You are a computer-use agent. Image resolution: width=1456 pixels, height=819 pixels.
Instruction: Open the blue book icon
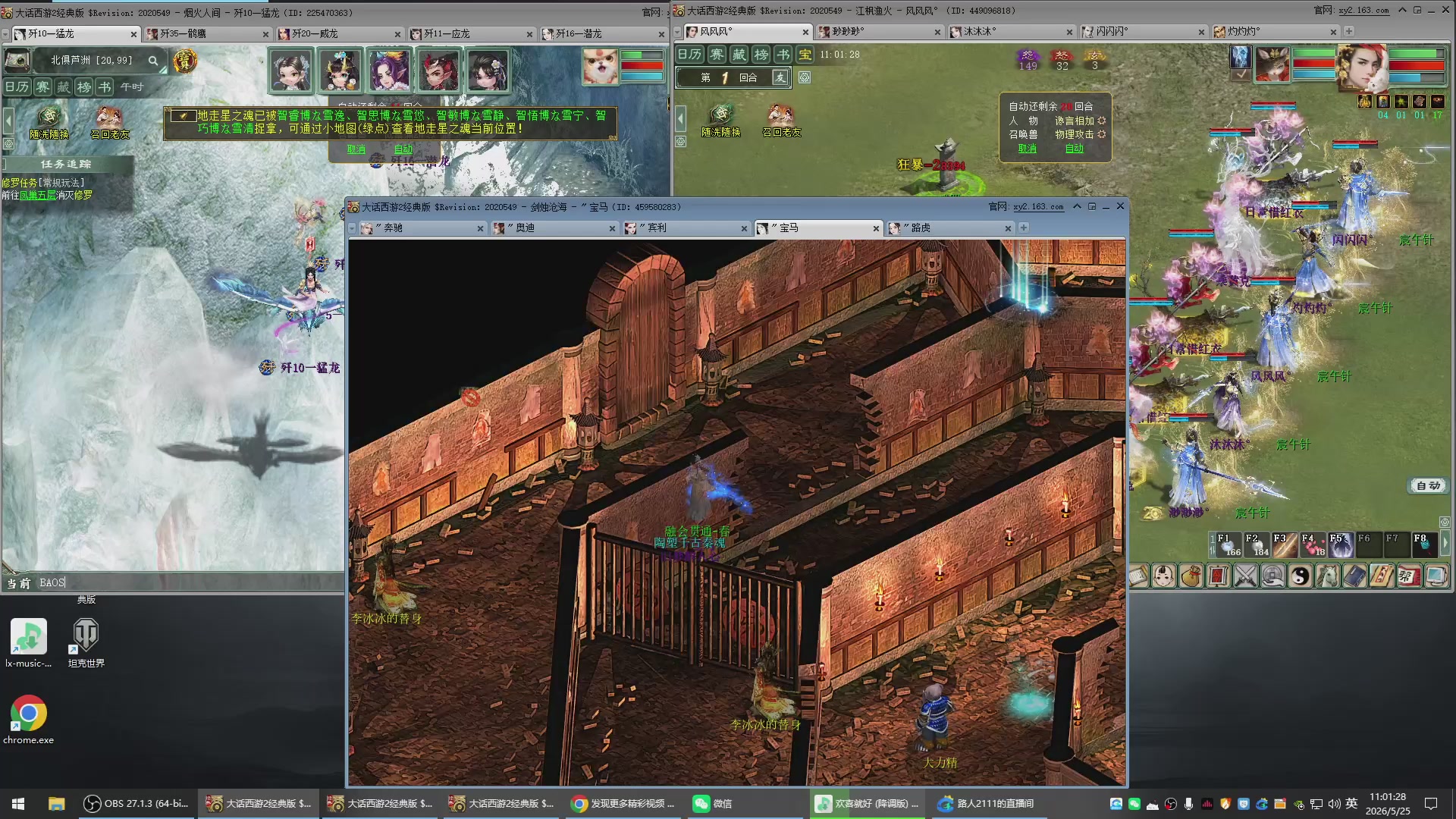pyautogui.click(x=1354, y=576)
